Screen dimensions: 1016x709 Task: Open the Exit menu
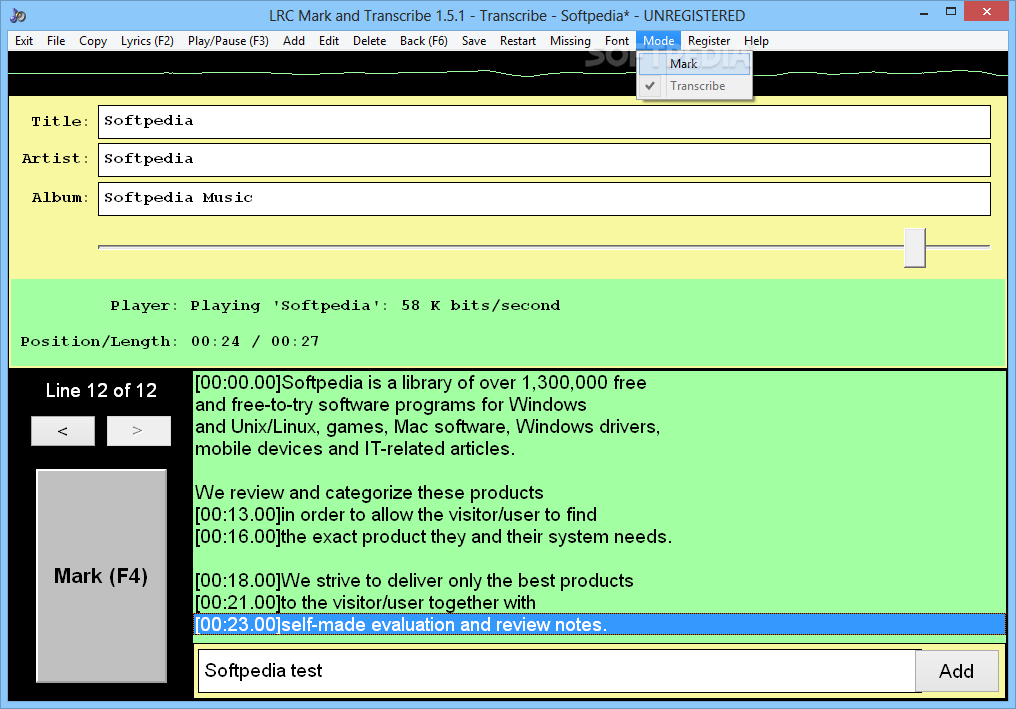pos(24,41)
